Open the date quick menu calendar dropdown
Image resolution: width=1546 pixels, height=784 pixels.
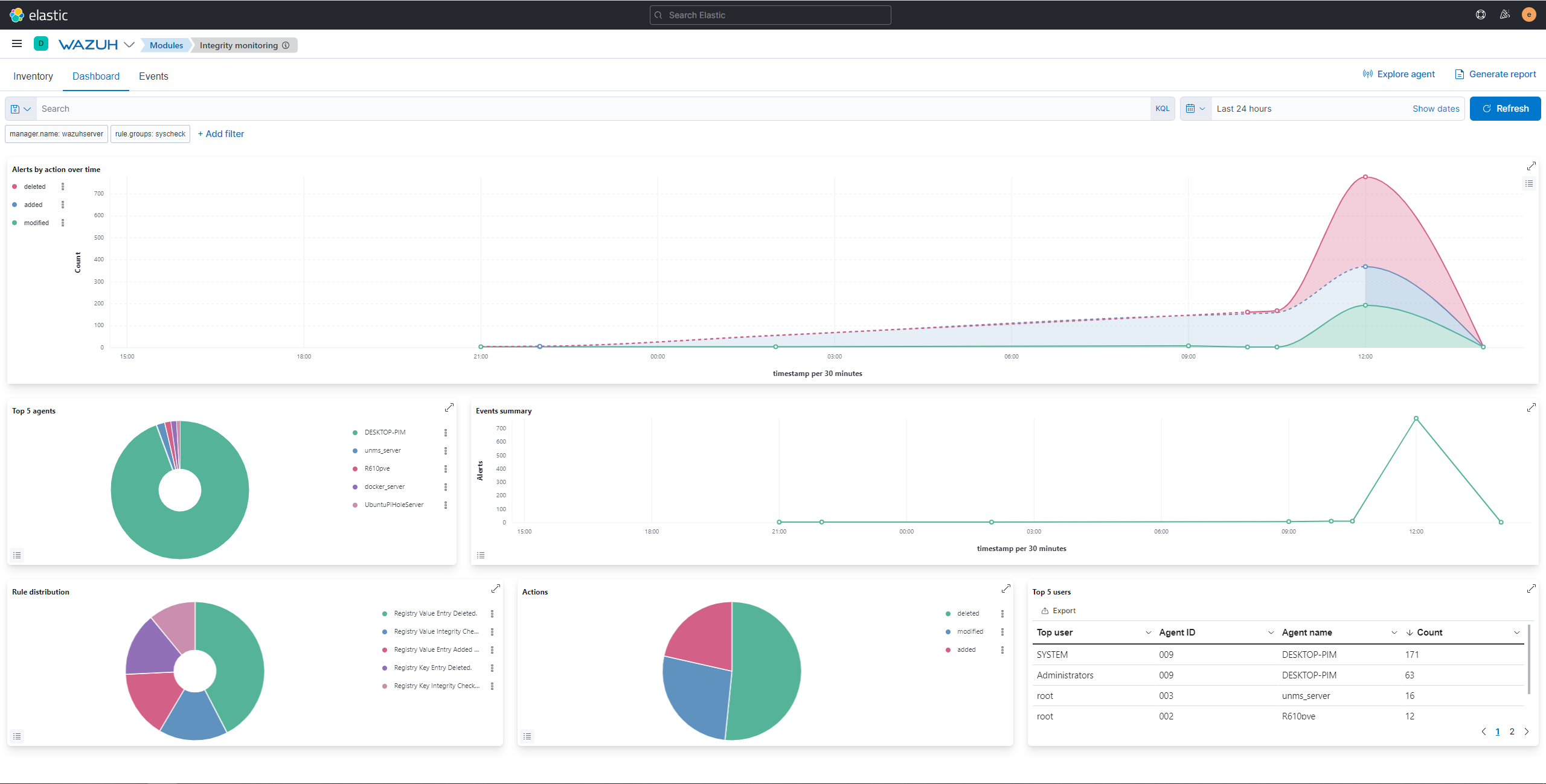pos(1195,109)
